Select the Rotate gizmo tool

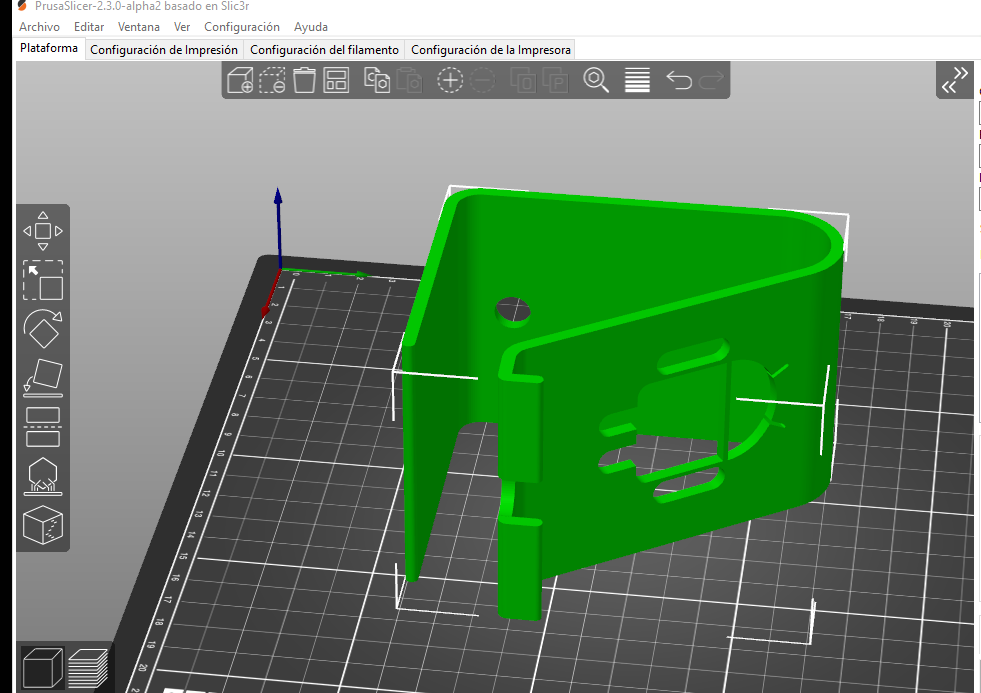point(43,329)
